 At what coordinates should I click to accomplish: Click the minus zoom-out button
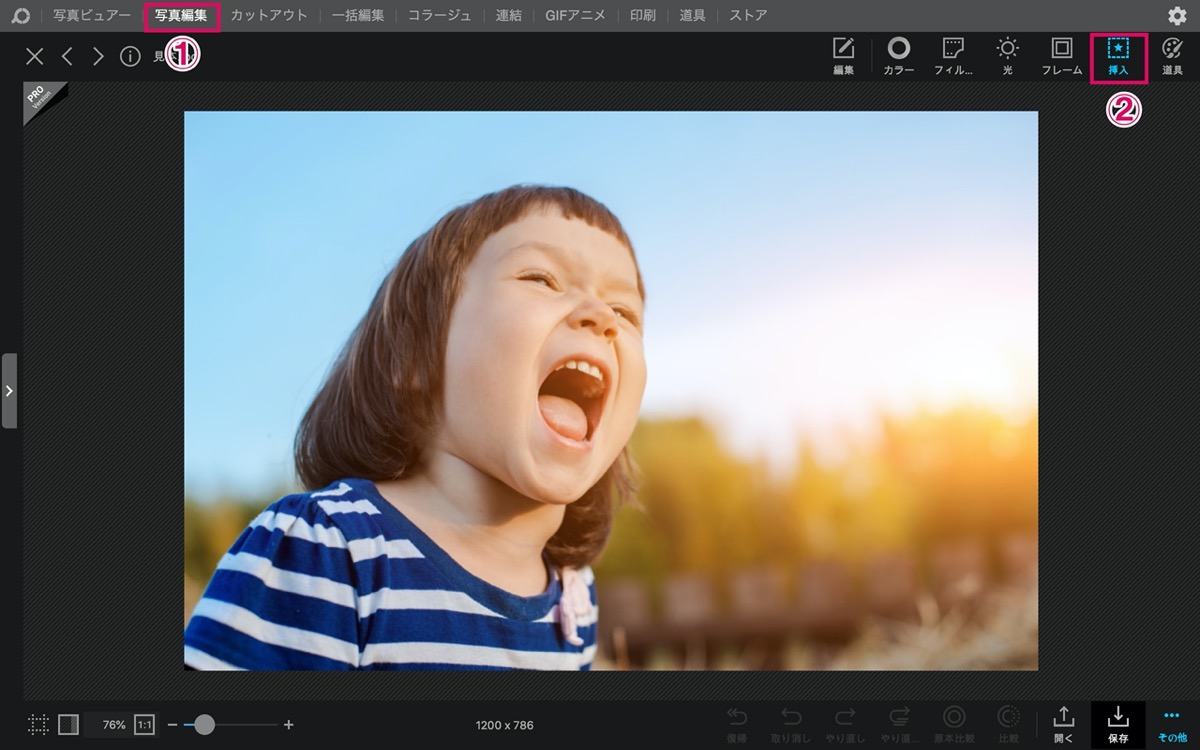click(x=172, y=725)
